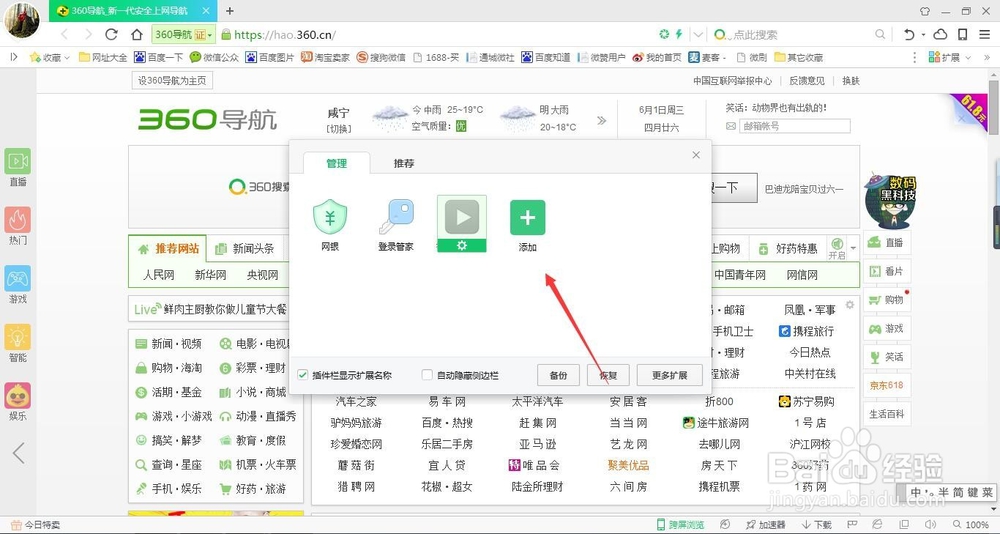Click the gear settings under the video extension
The height and width of the screenshot is (534, 1000).
pyautogui.click(x=462, y=246)
